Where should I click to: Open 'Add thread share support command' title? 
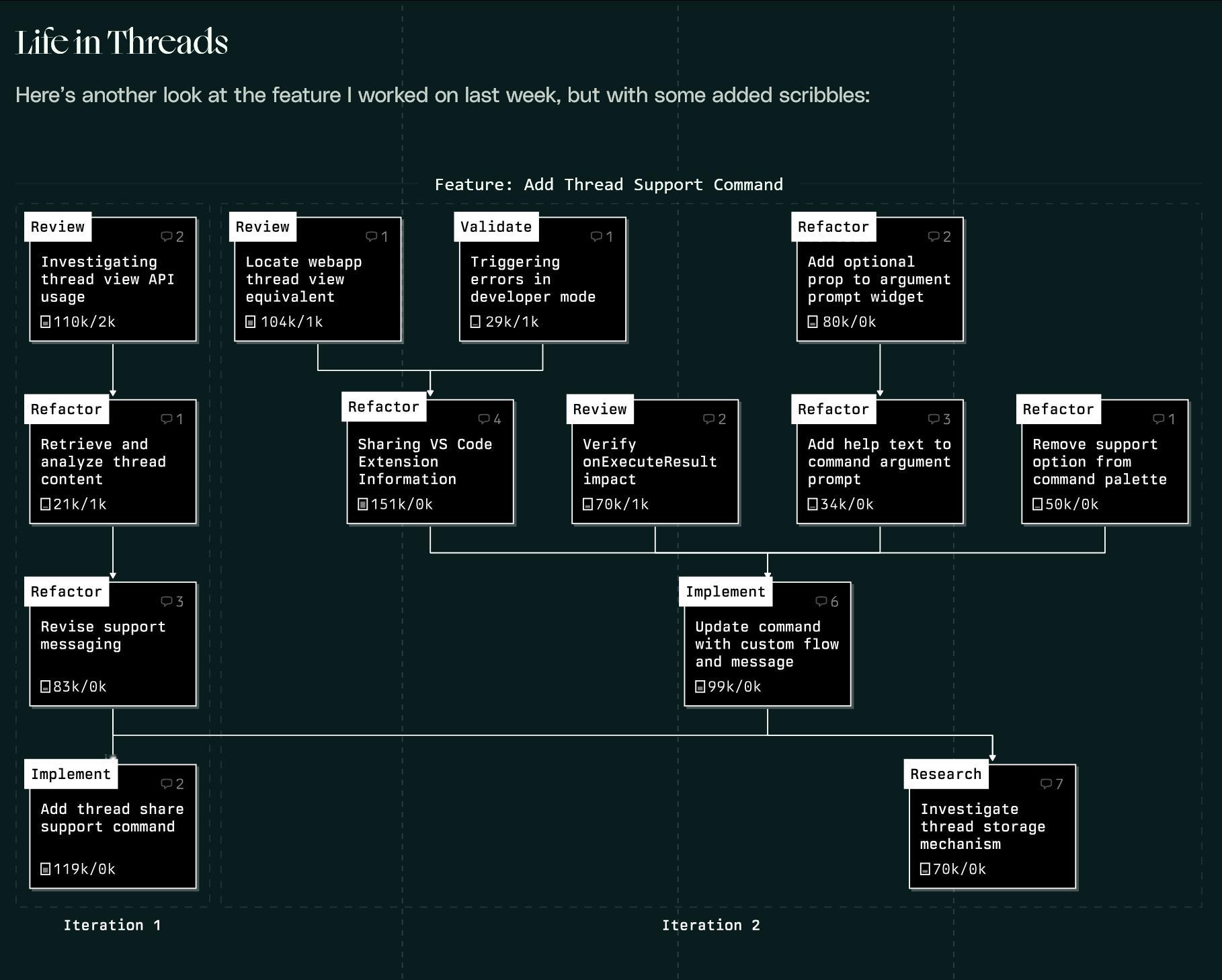112,818
